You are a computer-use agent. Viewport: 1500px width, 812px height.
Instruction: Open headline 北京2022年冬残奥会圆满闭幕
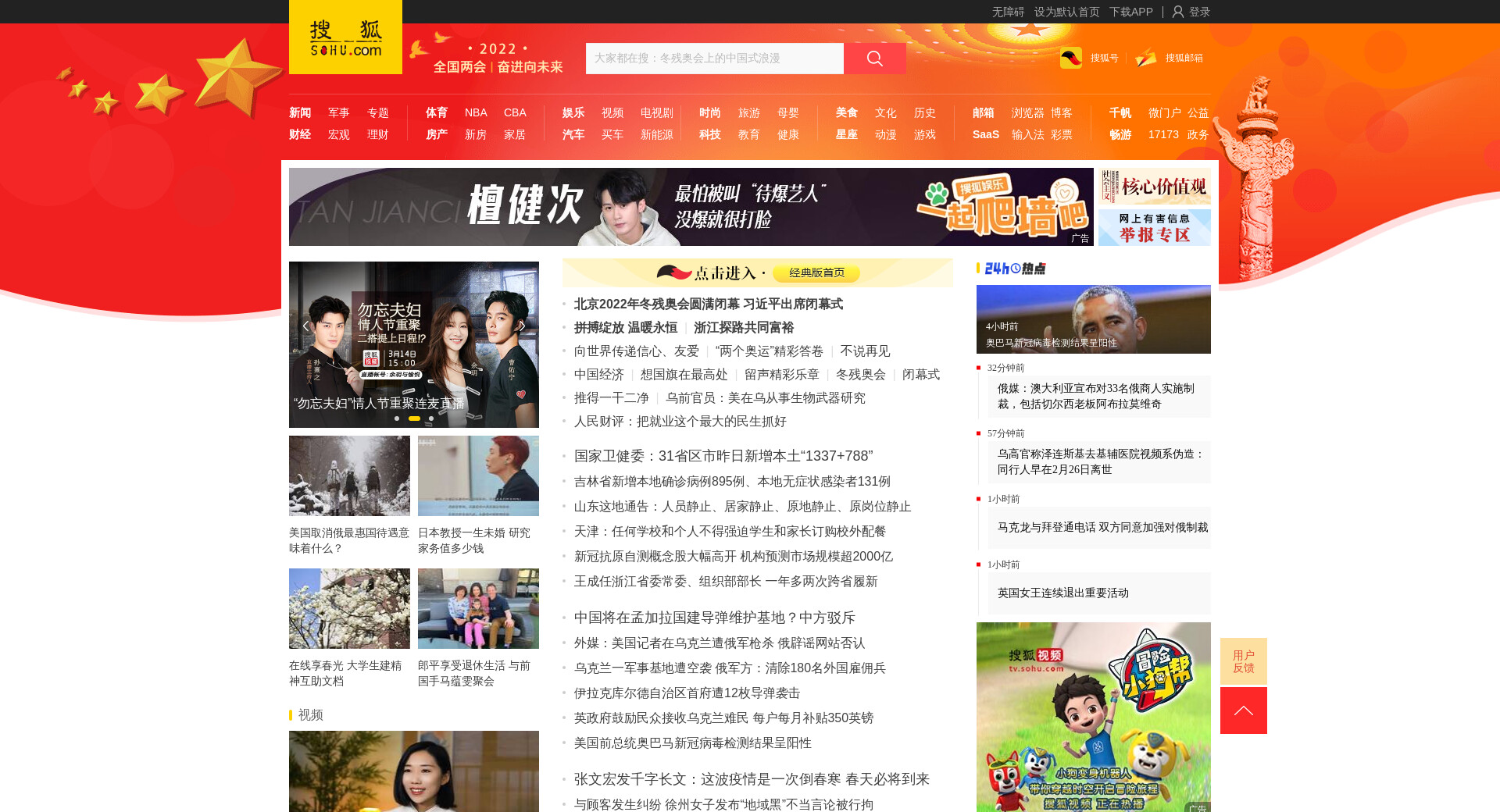pos(709,304)
